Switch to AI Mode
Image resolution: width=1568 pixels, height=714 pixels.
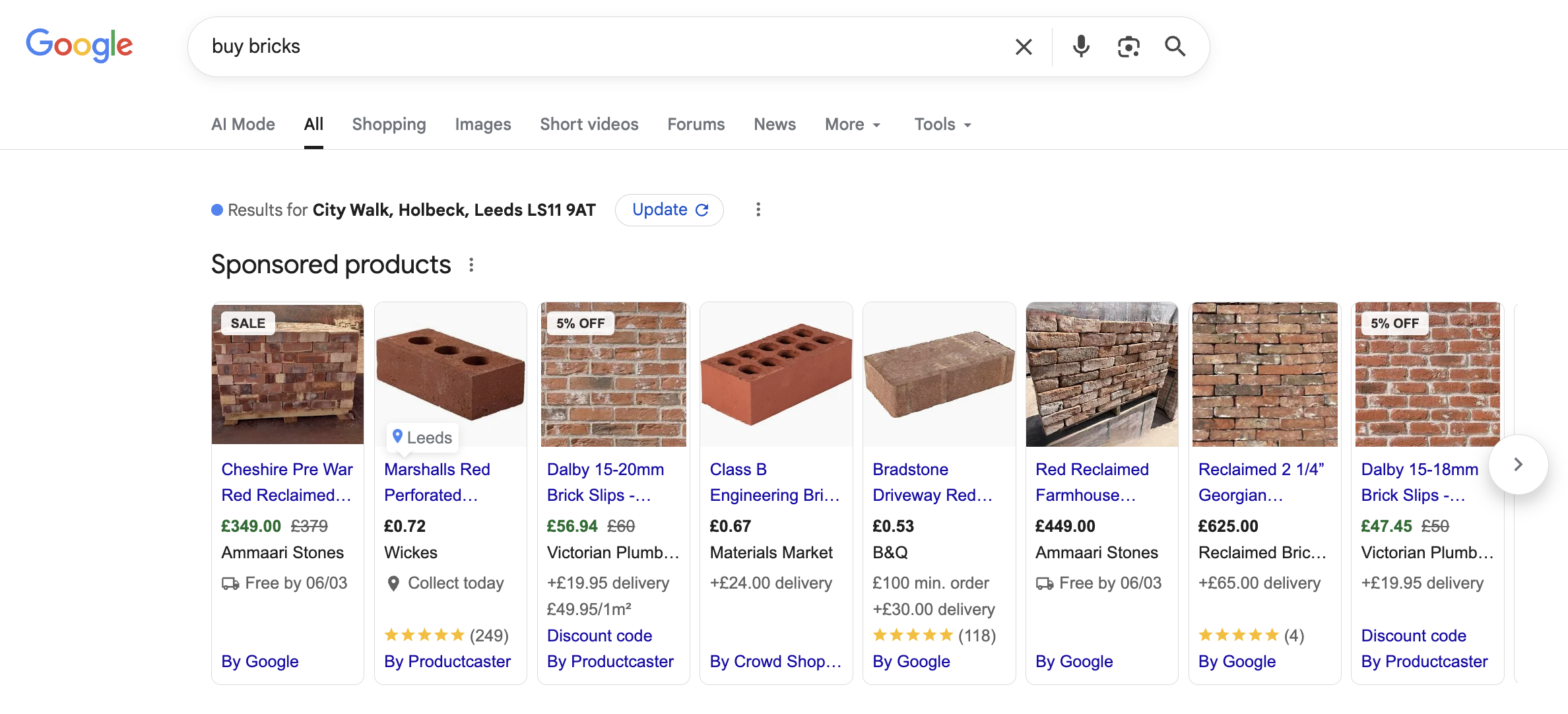click(x=242, y=124)
